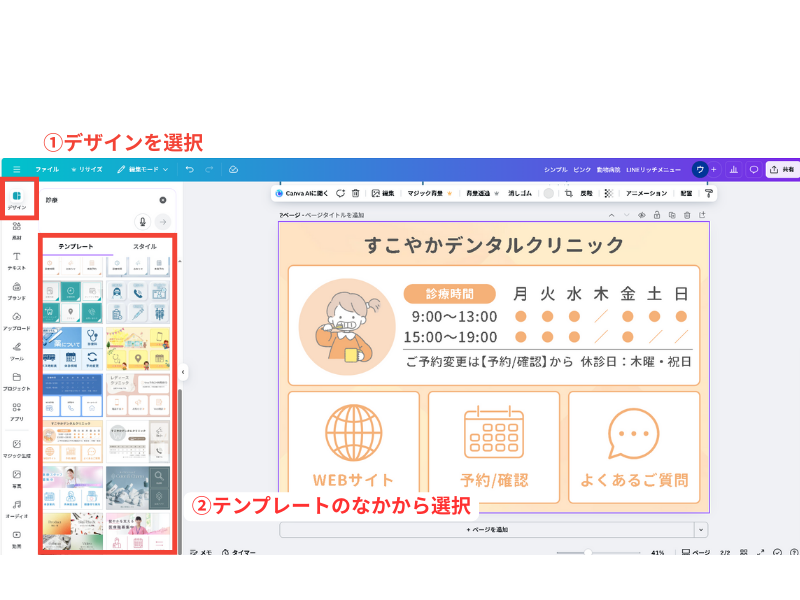Open the ファイル menu
The height and width of the screenshot is (600, 800).
[47, 170]
